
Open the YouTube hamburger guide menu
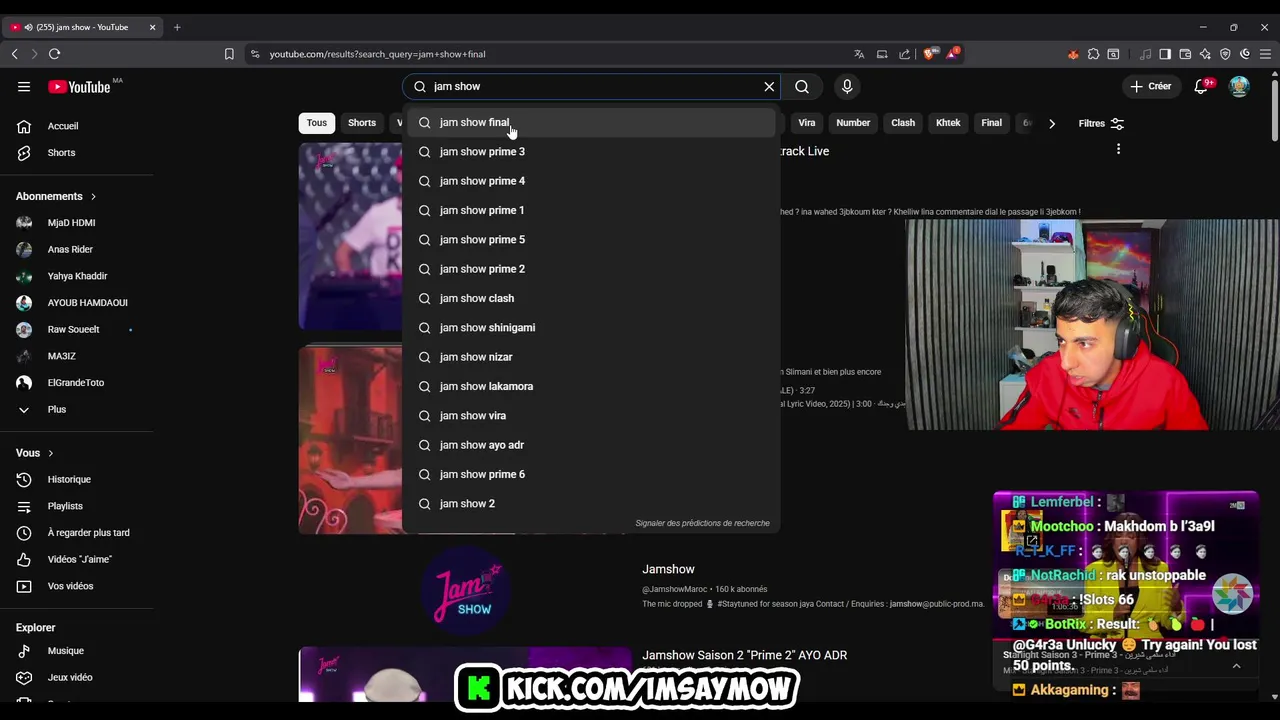click(24, 86)
